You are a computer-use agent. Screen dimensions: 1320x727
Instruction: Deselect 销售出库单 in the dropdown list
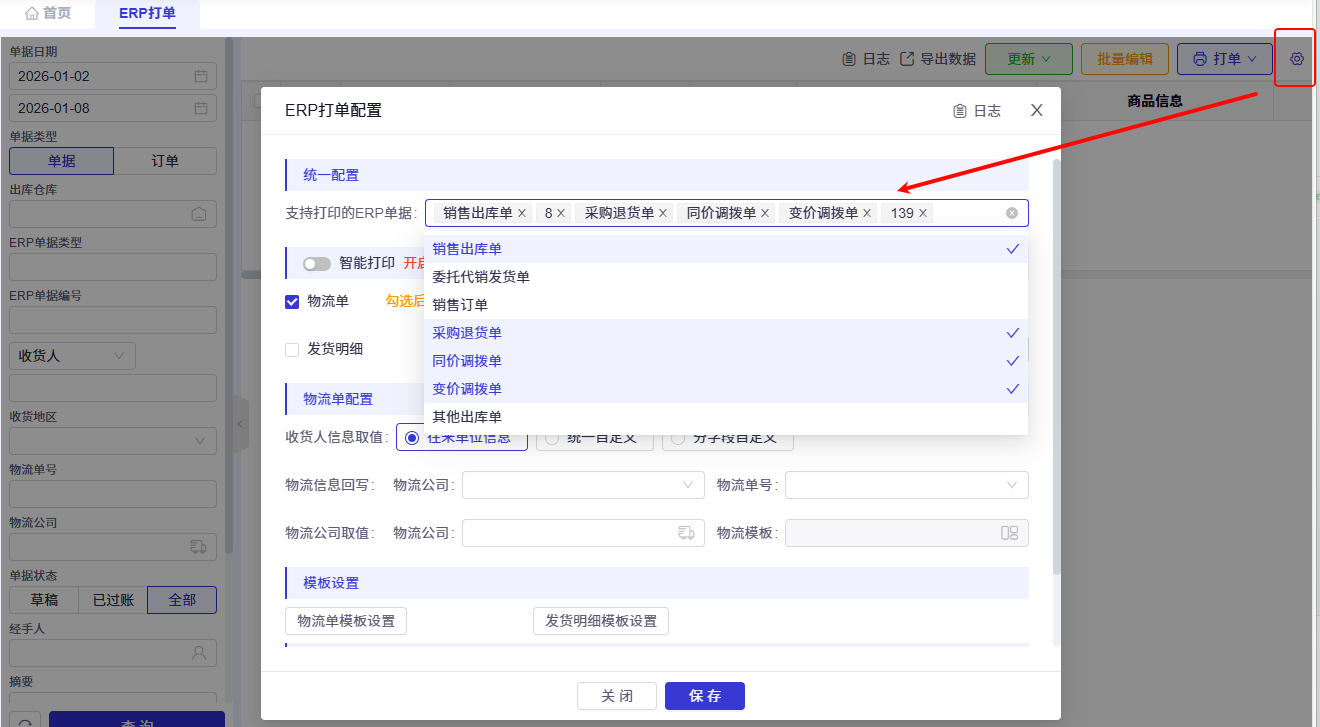pos(726,249)
